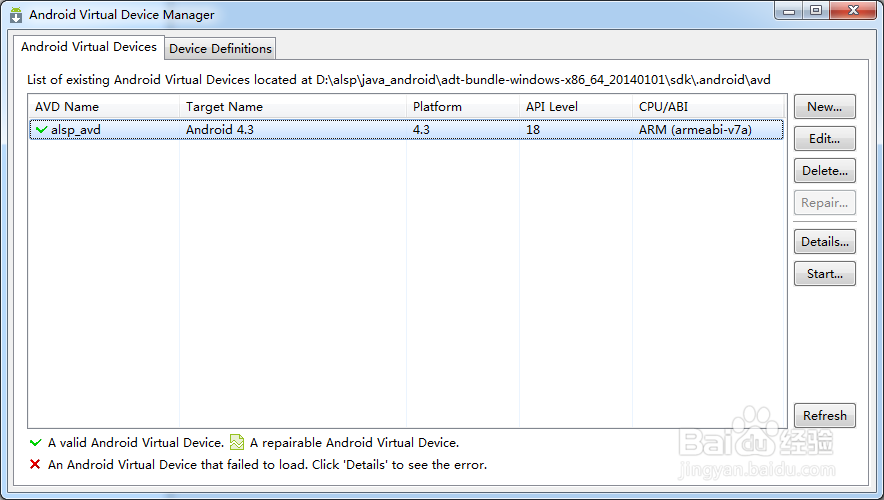Click the ARM (armeabi-v7a) cell

coord(695,130)
